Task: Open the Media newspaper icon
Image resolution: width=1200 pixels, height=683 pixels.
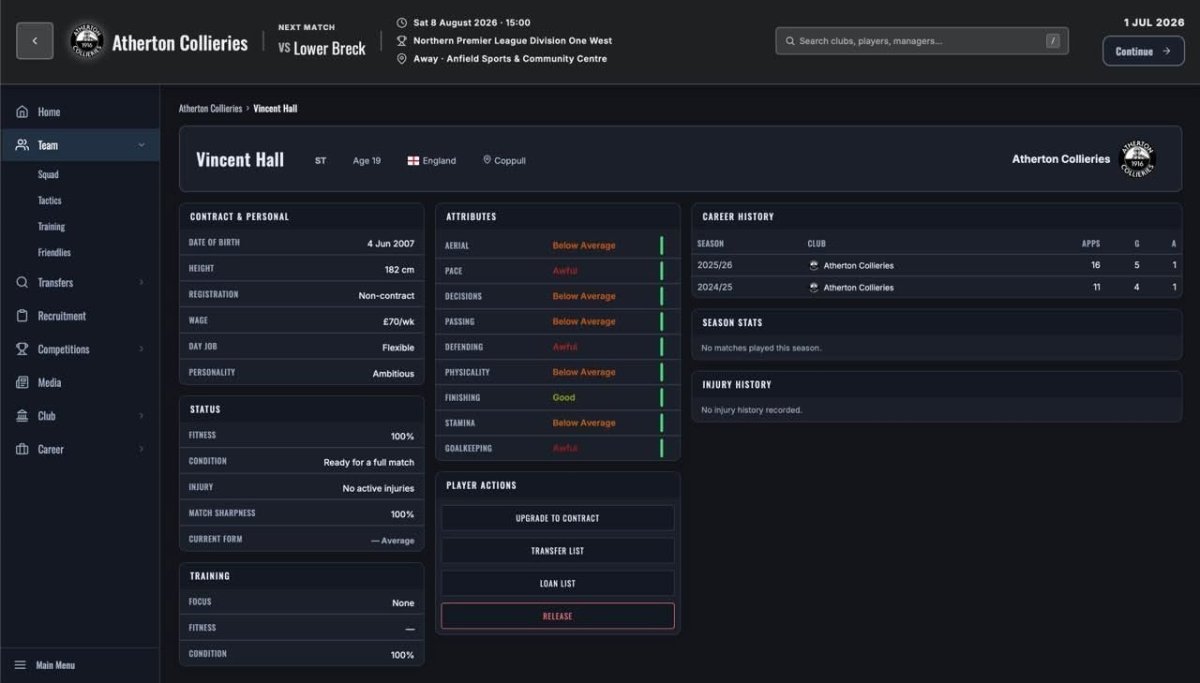Action: pyautogui.click(x=22, y=382)
